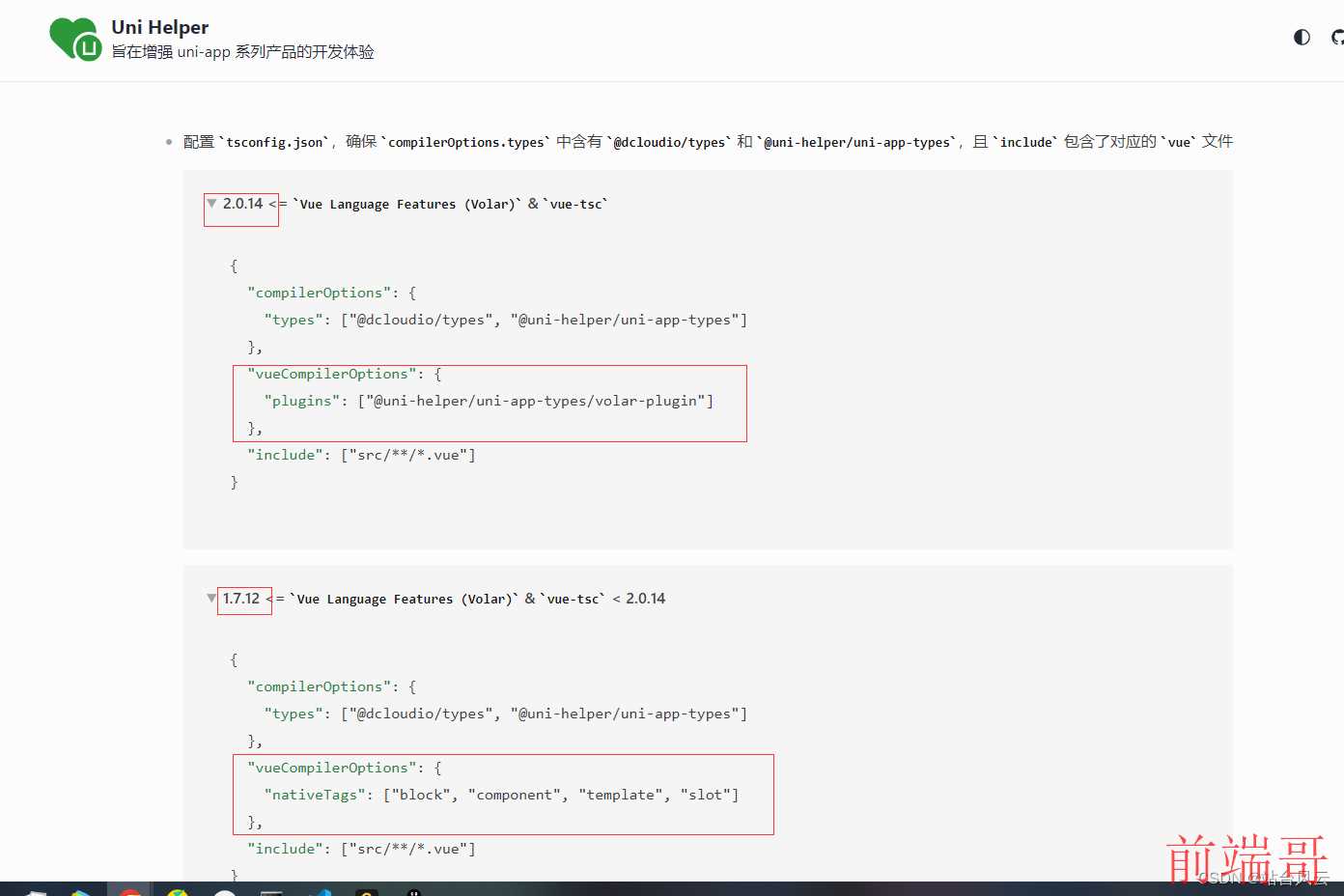Click "include" line in the 1.7.12 block

362,849
